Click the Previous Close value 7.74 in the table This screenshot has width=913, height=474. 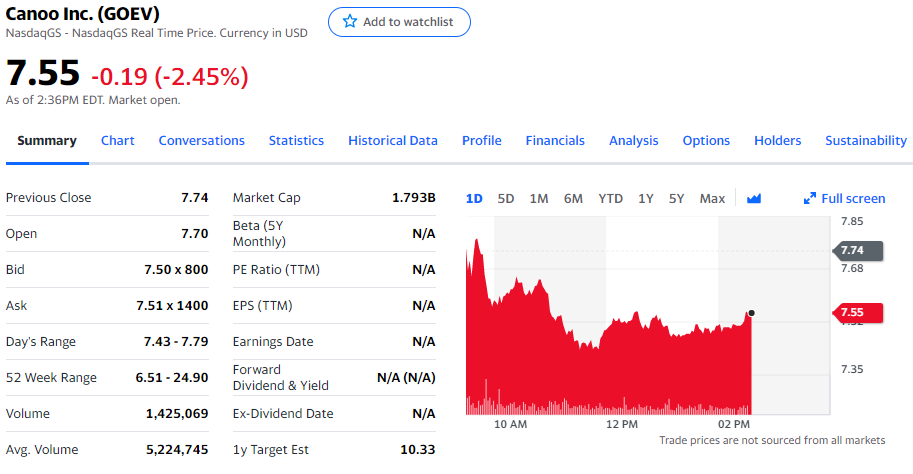pos(194,197)
